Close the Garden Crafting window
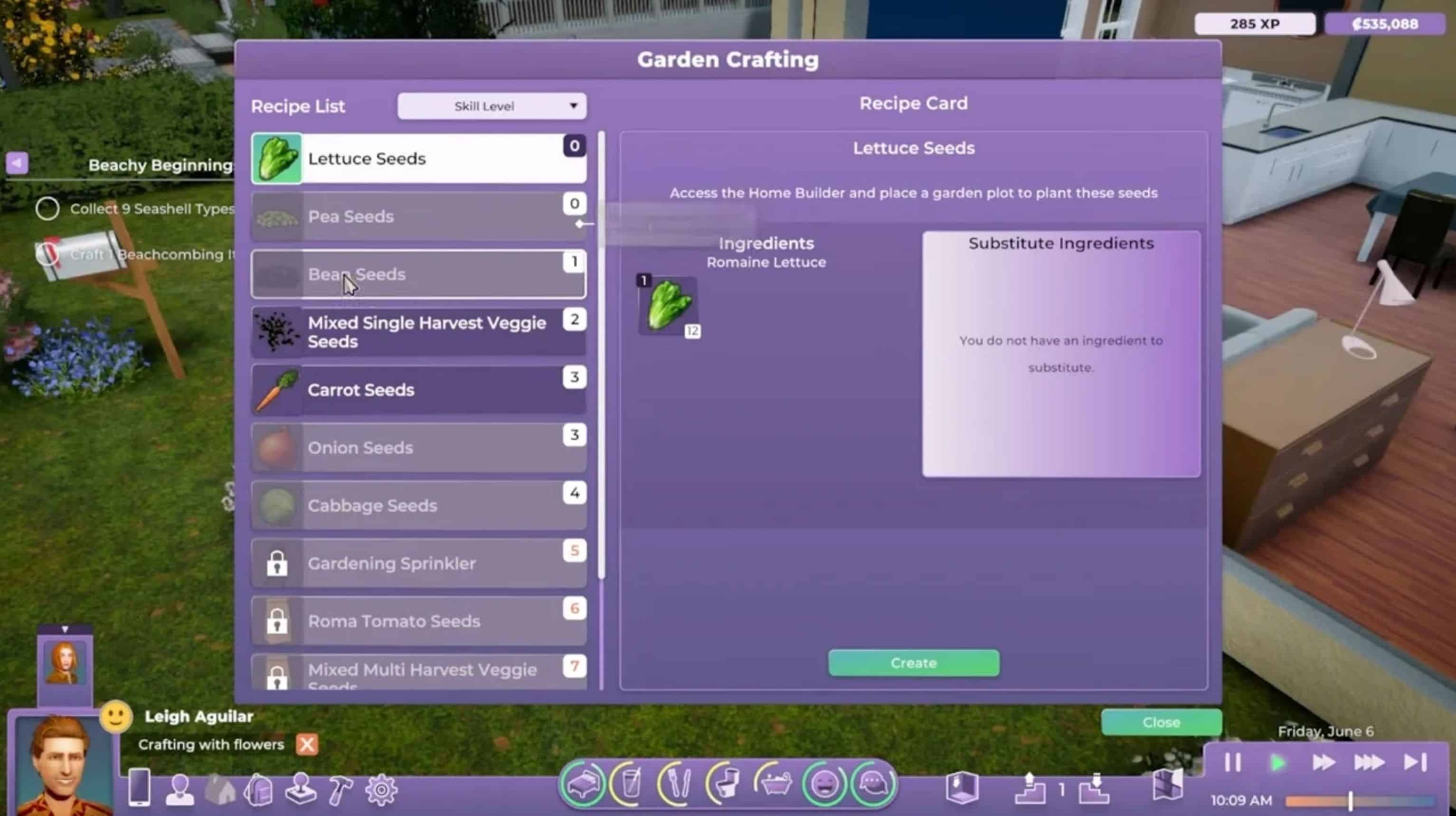This screenshot has height=816, width=1456. coord(1161,722)
